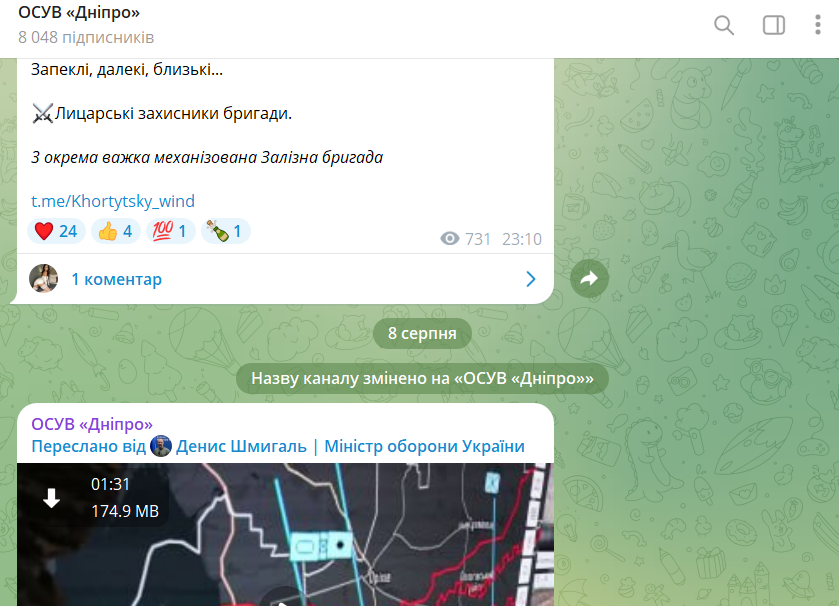This screenshot has height=606, width=839.
Task: Forward the post using the share arrow
Action: point(589,279)
